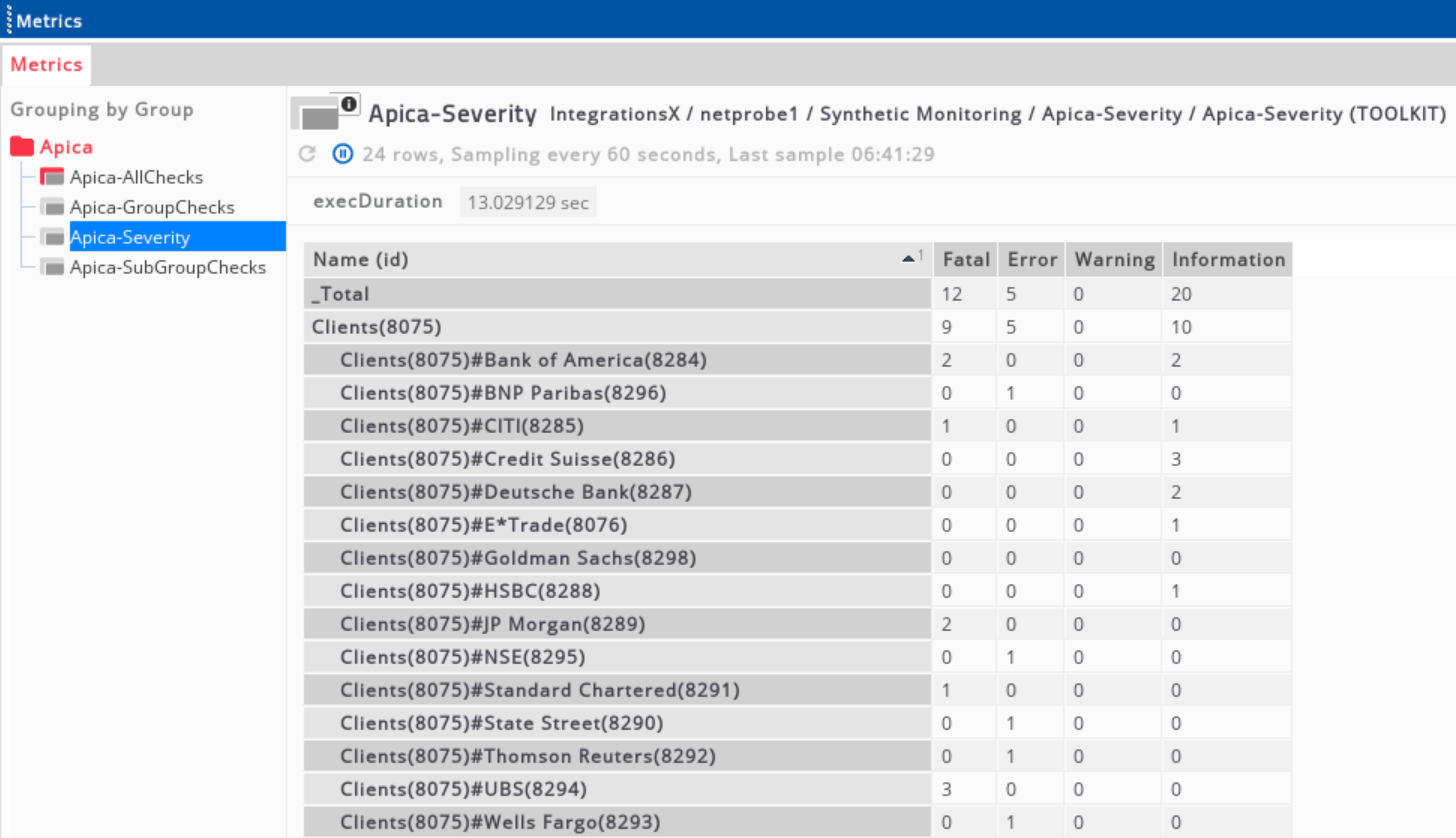The height and width of the screenshot is (838, 1456).
Task: Select the _Total row
Action: point(342,294)
